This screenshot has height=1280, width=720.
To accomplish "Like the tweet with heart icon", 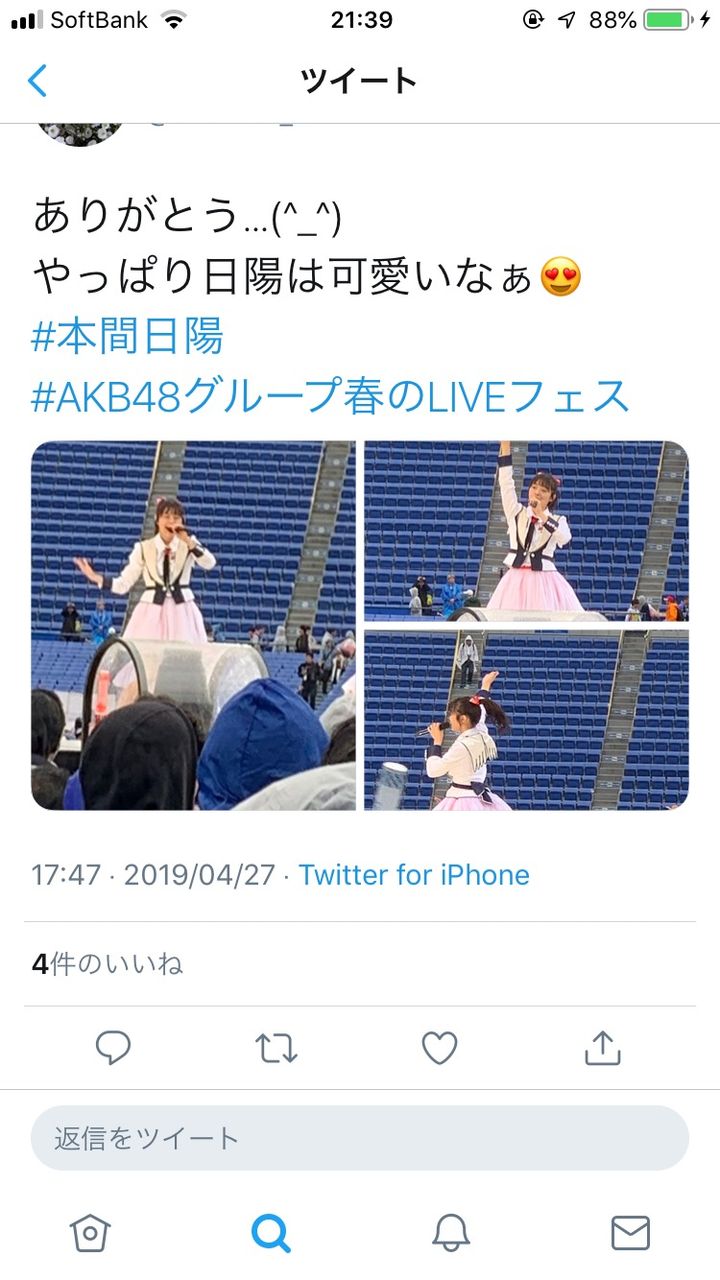I will point(439,1047).
